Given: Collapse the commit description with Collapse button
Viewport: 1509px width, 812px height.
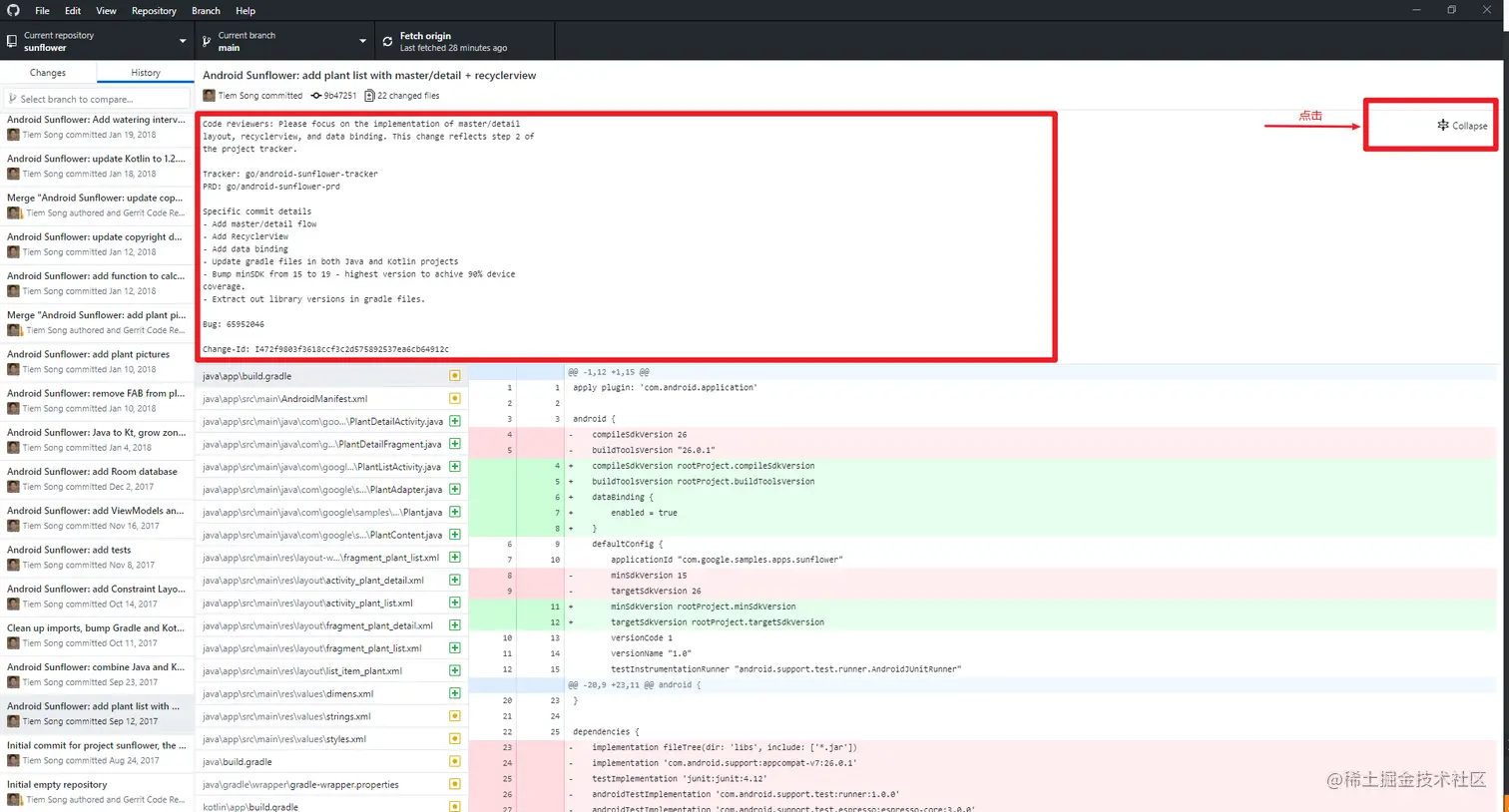Looking at the screenshot, I should pyautogui.click(x=1462, y=126).
